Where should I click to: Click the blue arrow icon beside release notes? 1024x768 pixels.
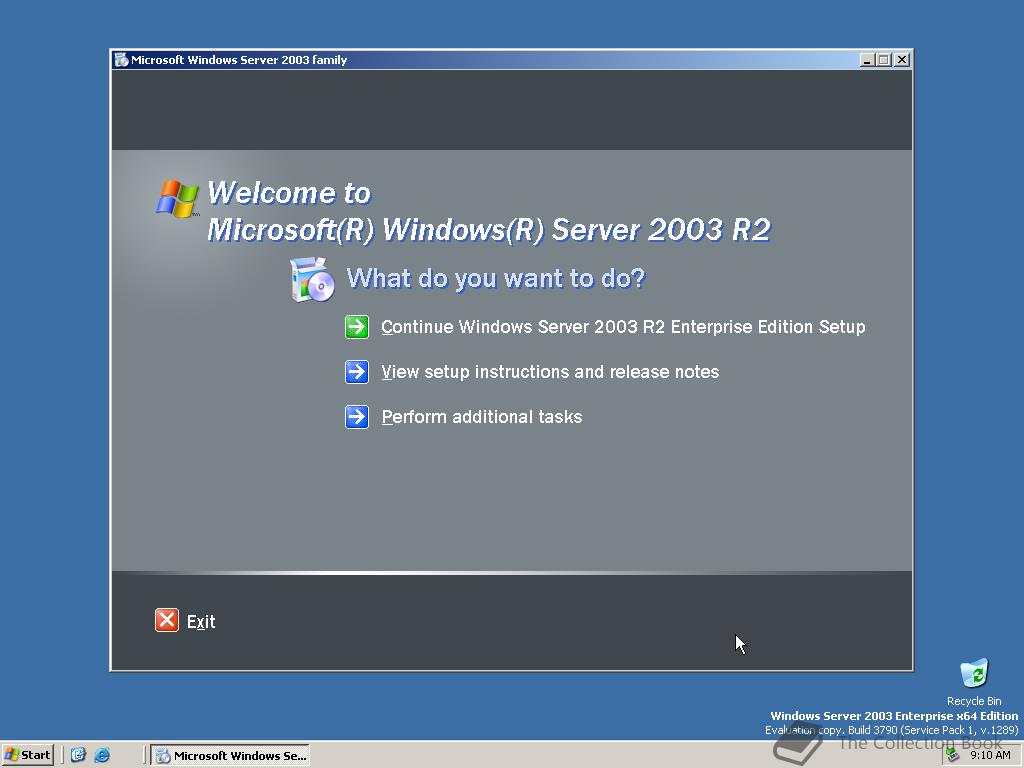point(357,372)
